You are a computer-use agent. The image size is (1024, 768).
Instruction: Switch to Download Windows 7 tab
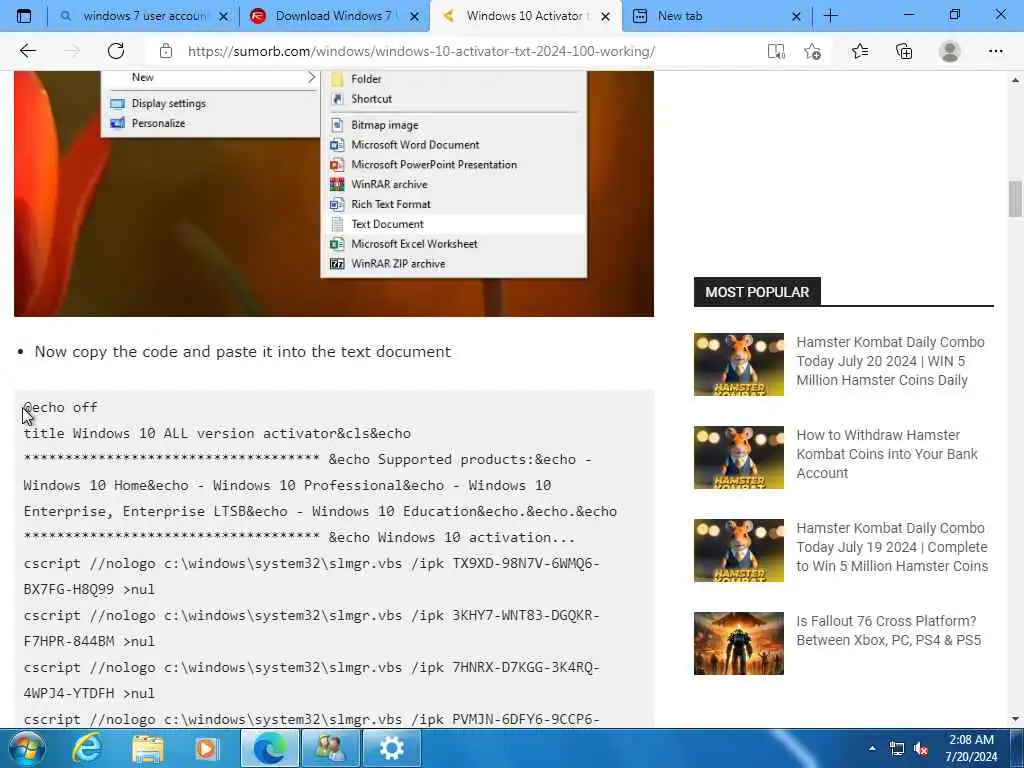(x=334, y=16)
